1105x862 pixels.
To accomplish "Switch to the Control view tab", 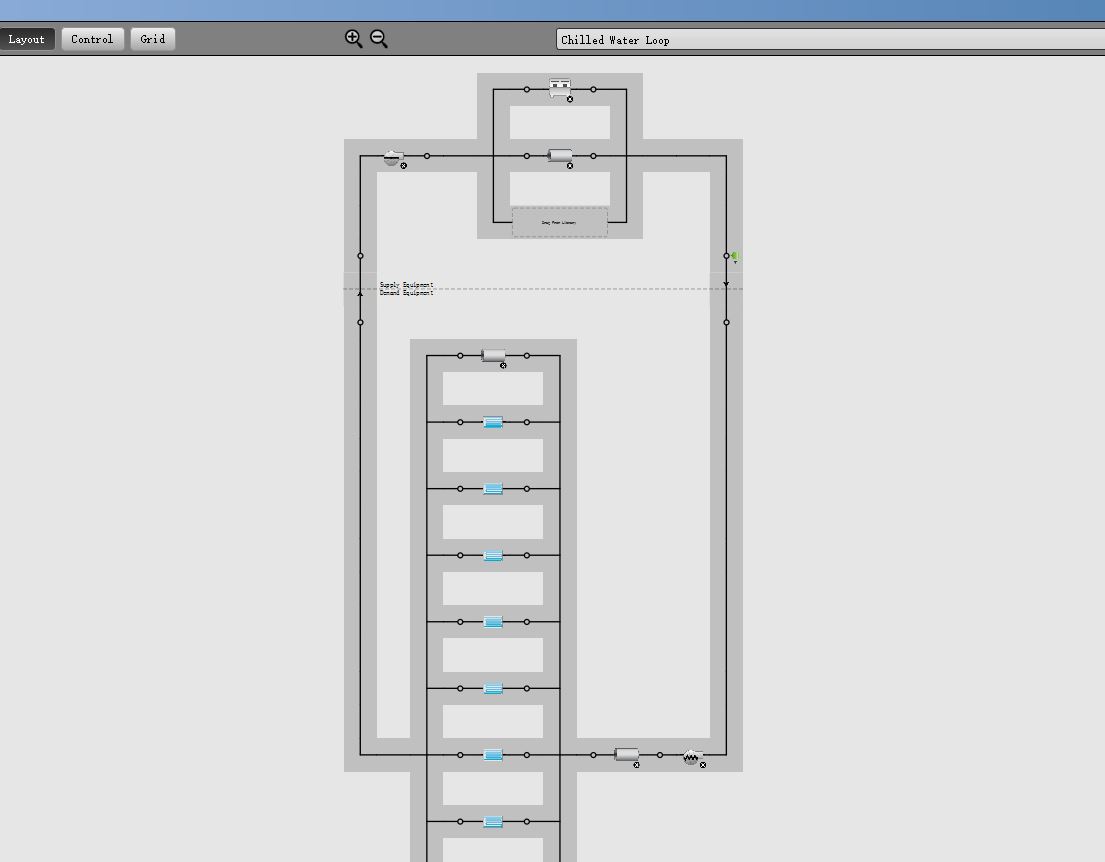I will [x=92, y=39].
